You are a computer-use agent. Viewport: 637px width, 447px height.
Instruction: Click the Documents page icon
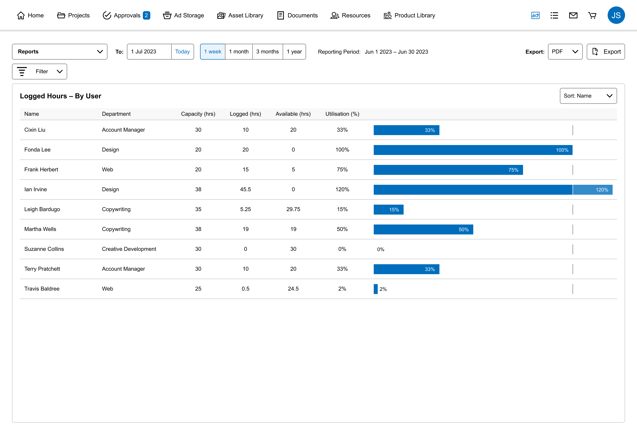click(280, 15)
